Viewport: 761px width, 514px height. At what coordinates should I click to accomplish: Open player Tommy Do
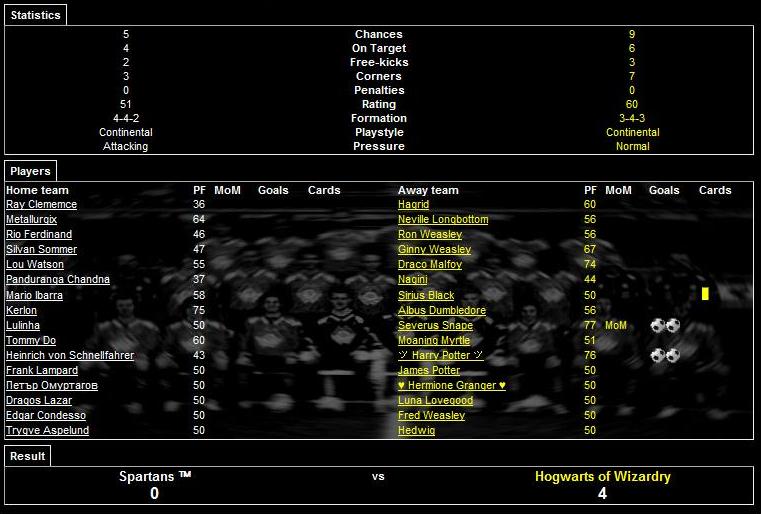(x=31, y=340)
